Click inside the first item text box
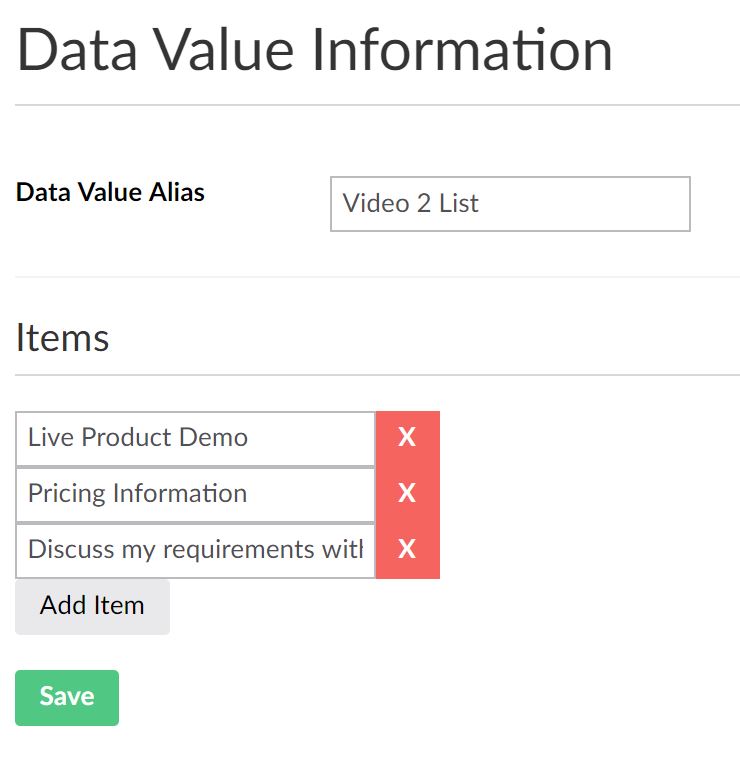 [x=196, y=439]
